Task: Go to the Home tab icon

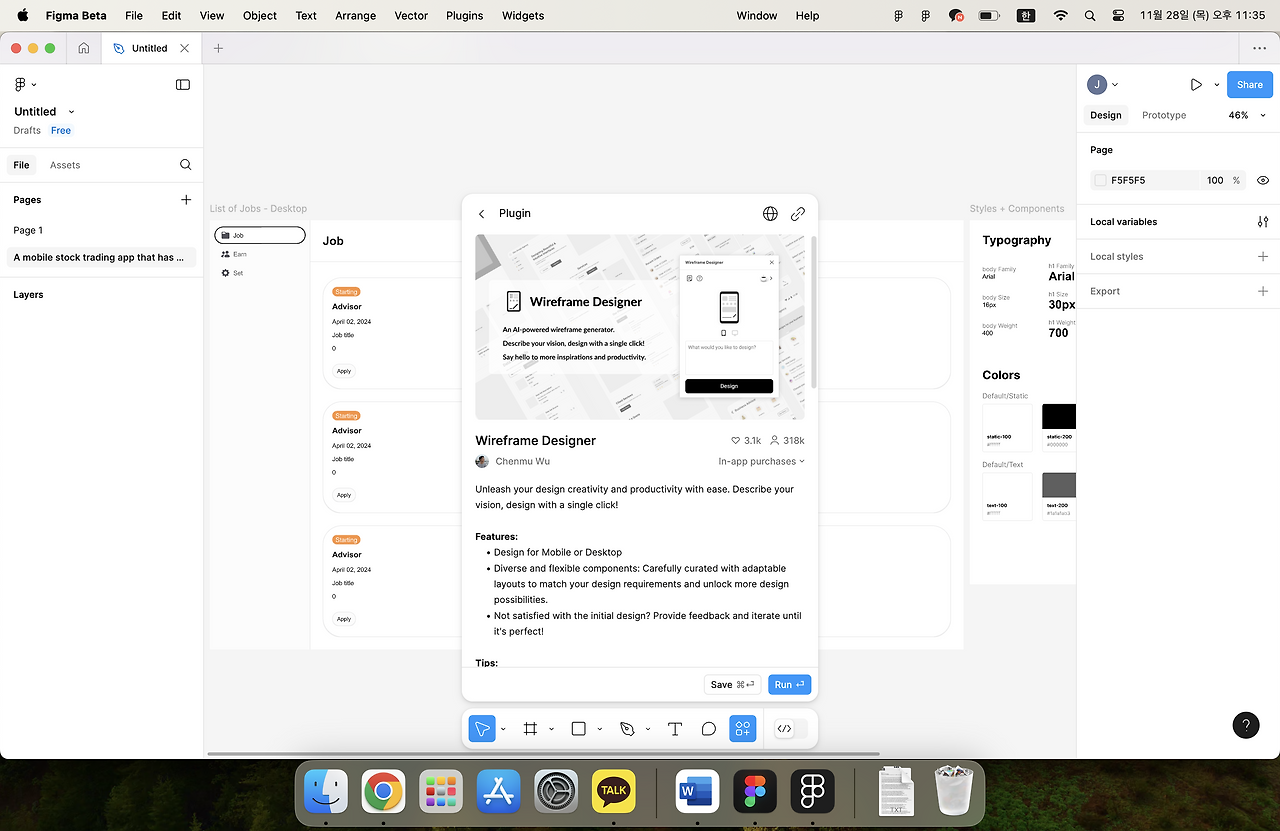Action: (84, 48)
